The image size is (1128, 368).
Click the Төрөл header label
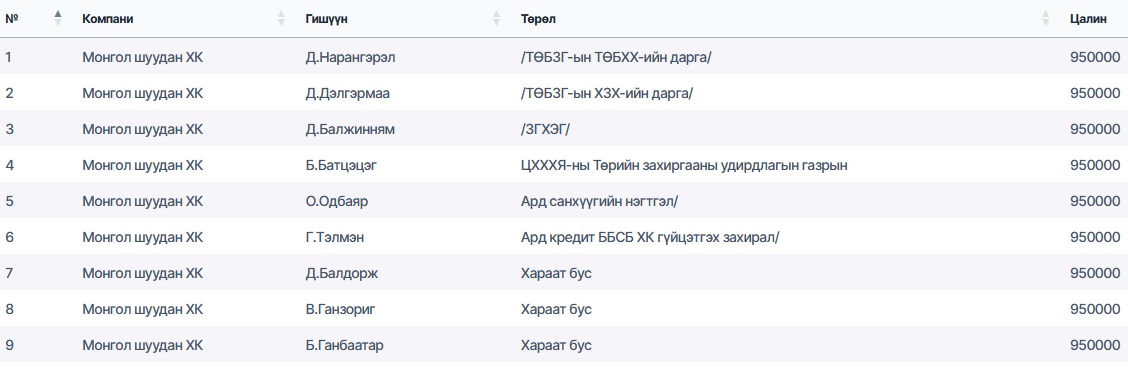pyautogui.click(x=535, y=19)
